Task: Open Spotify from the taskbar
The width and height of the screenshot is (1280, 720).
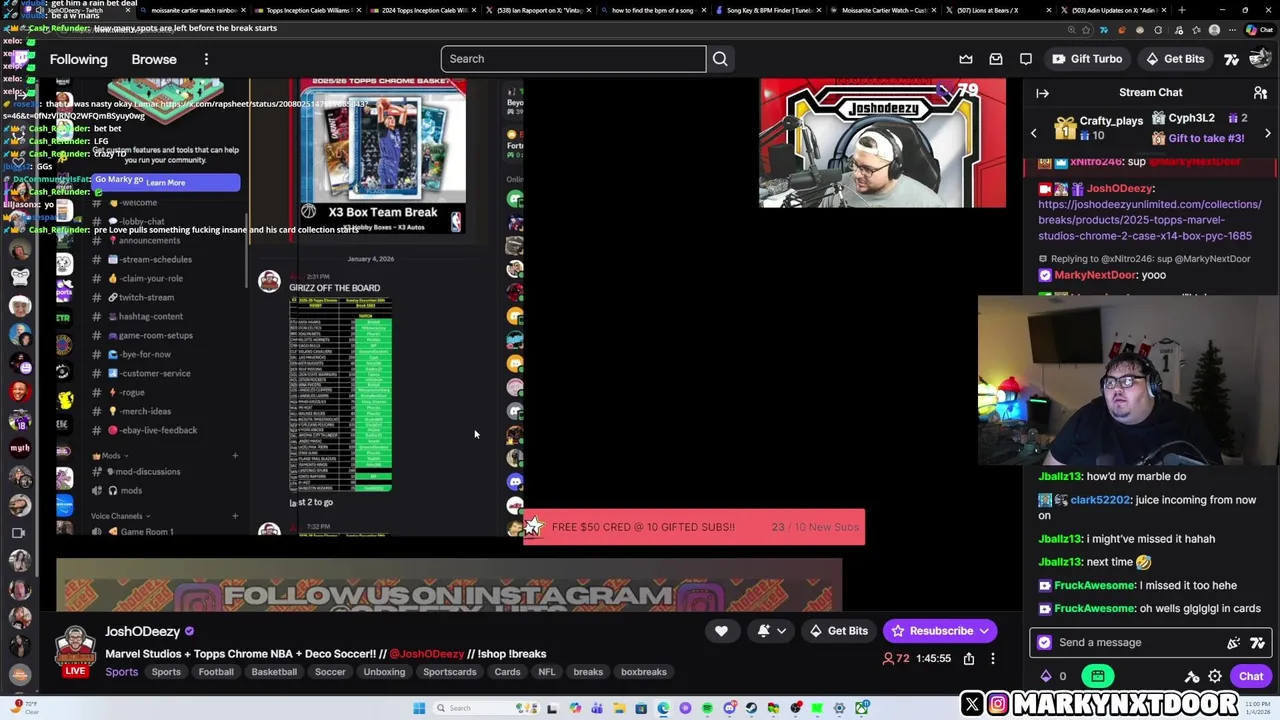Action: click(x=707, y=708)
